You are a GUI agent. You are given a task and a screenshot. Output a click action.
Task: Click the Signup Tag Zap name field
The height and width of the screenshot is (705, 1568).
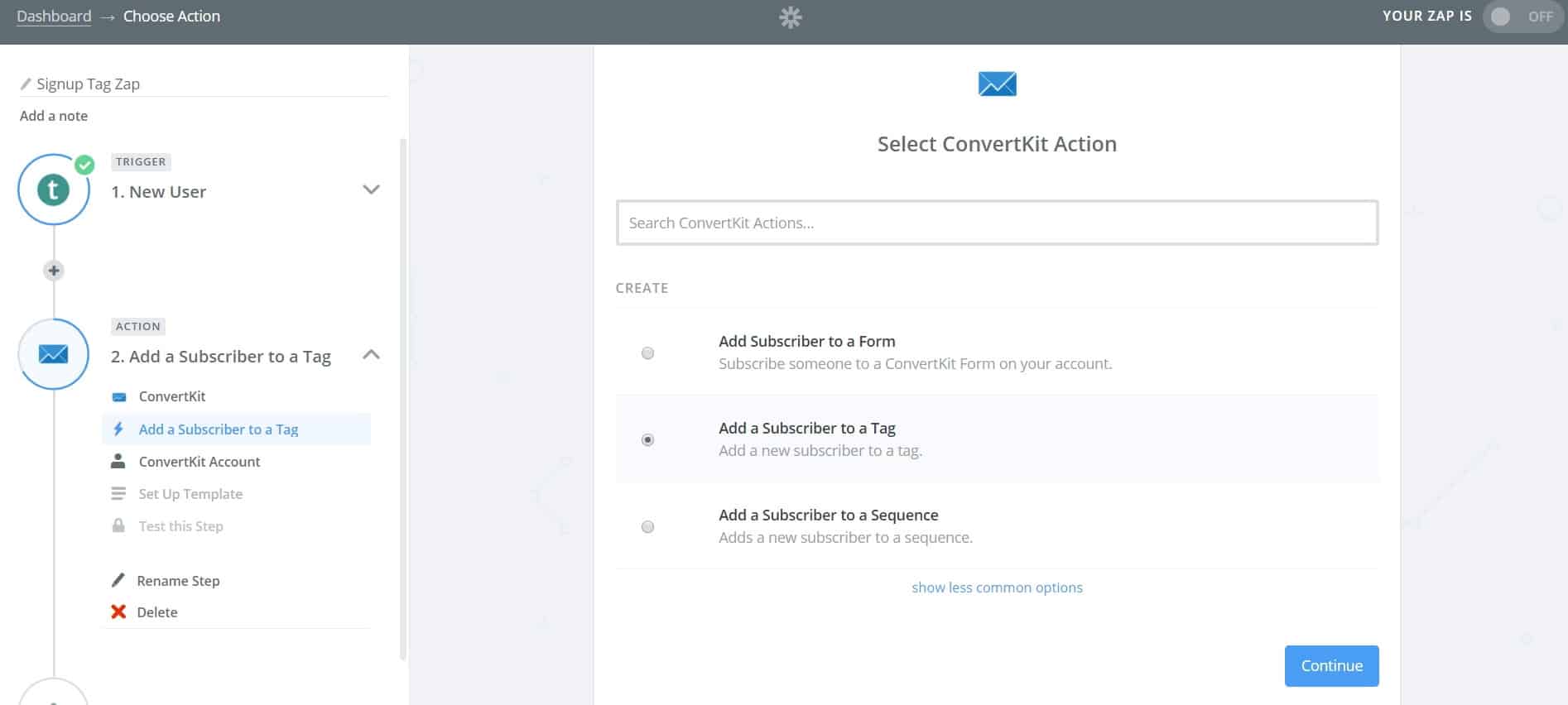[204, 84]
